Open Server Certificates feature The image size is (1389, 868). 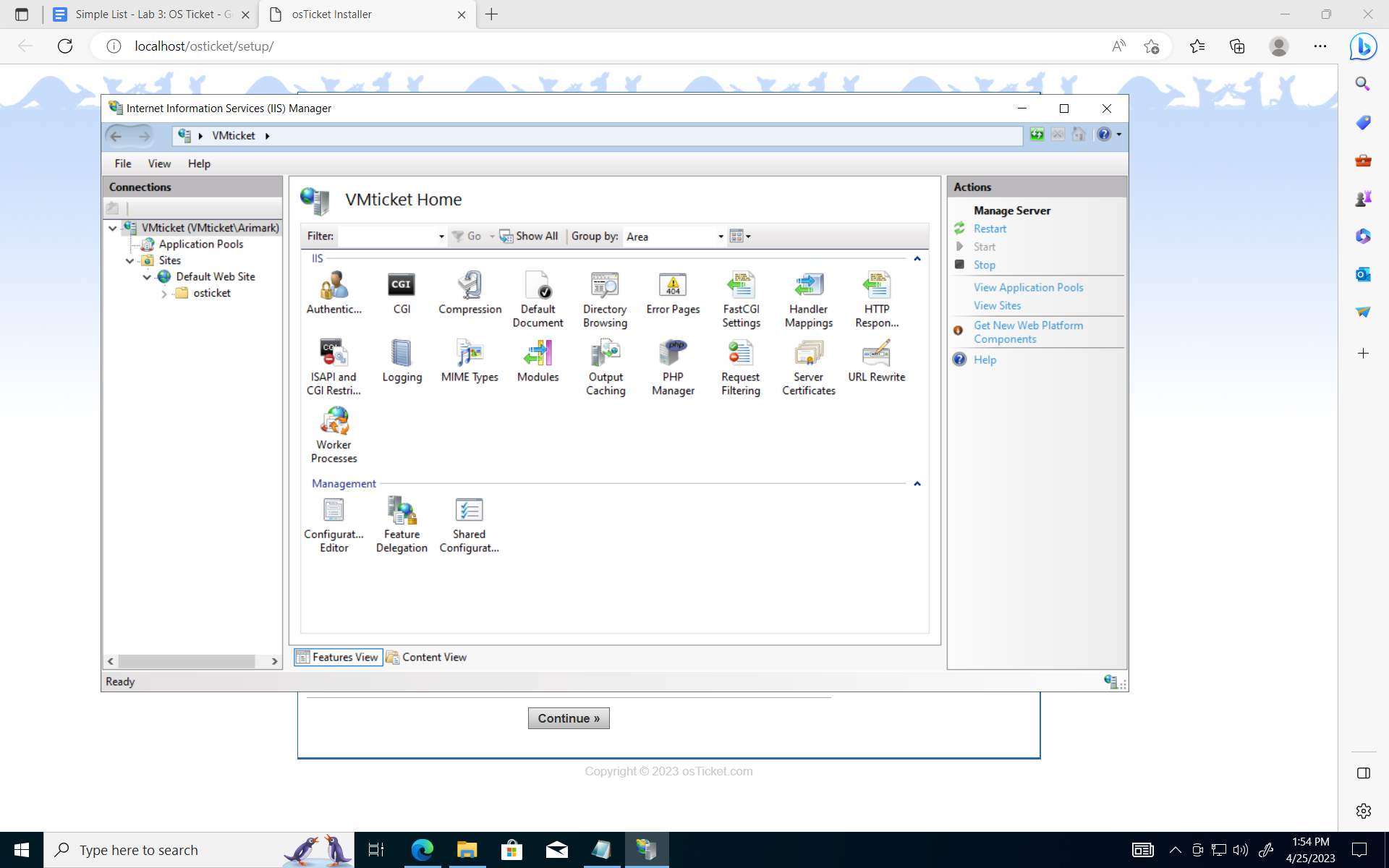coord(809,367)
